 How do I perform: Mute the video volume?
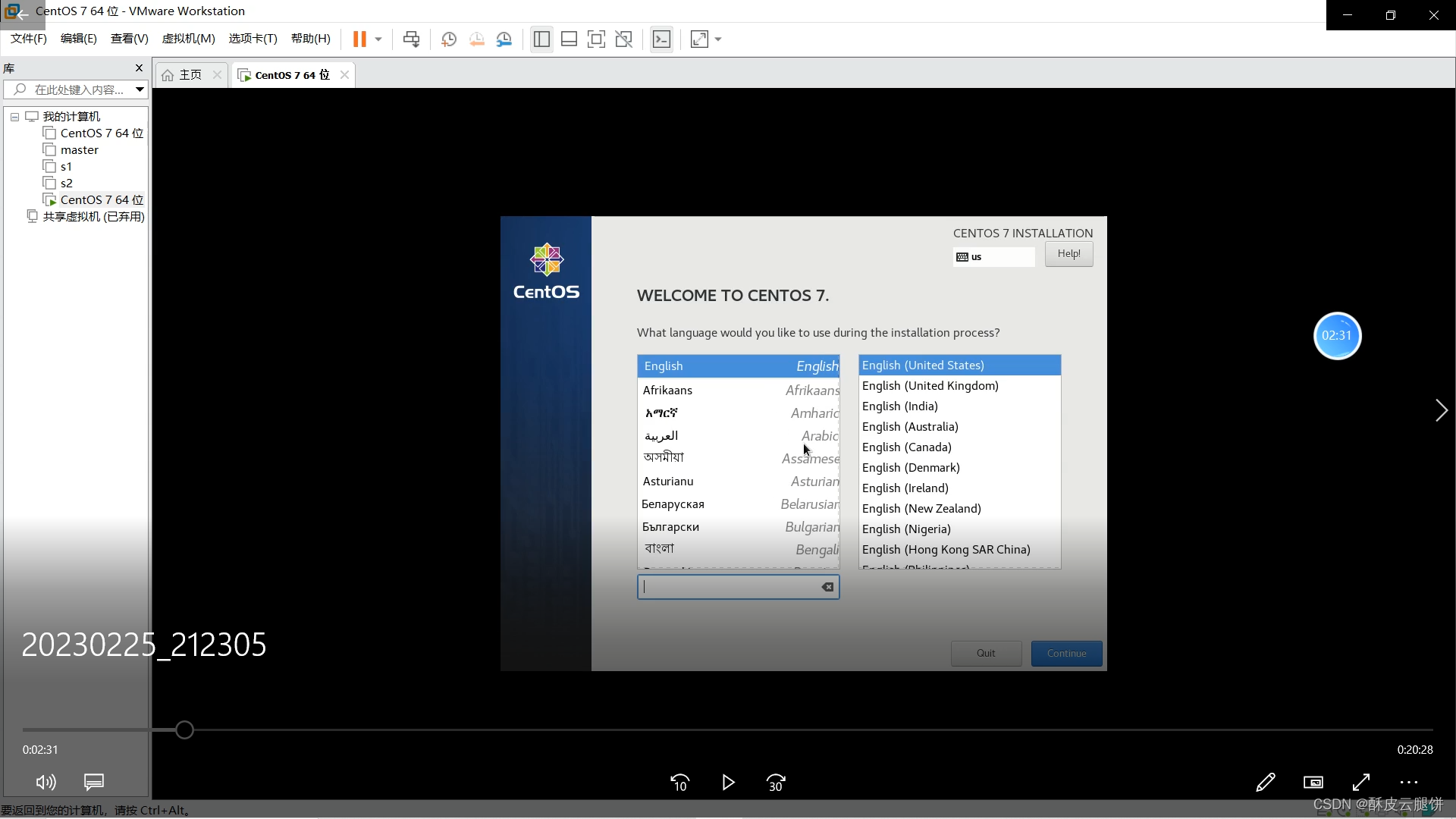tap(45, 782)
